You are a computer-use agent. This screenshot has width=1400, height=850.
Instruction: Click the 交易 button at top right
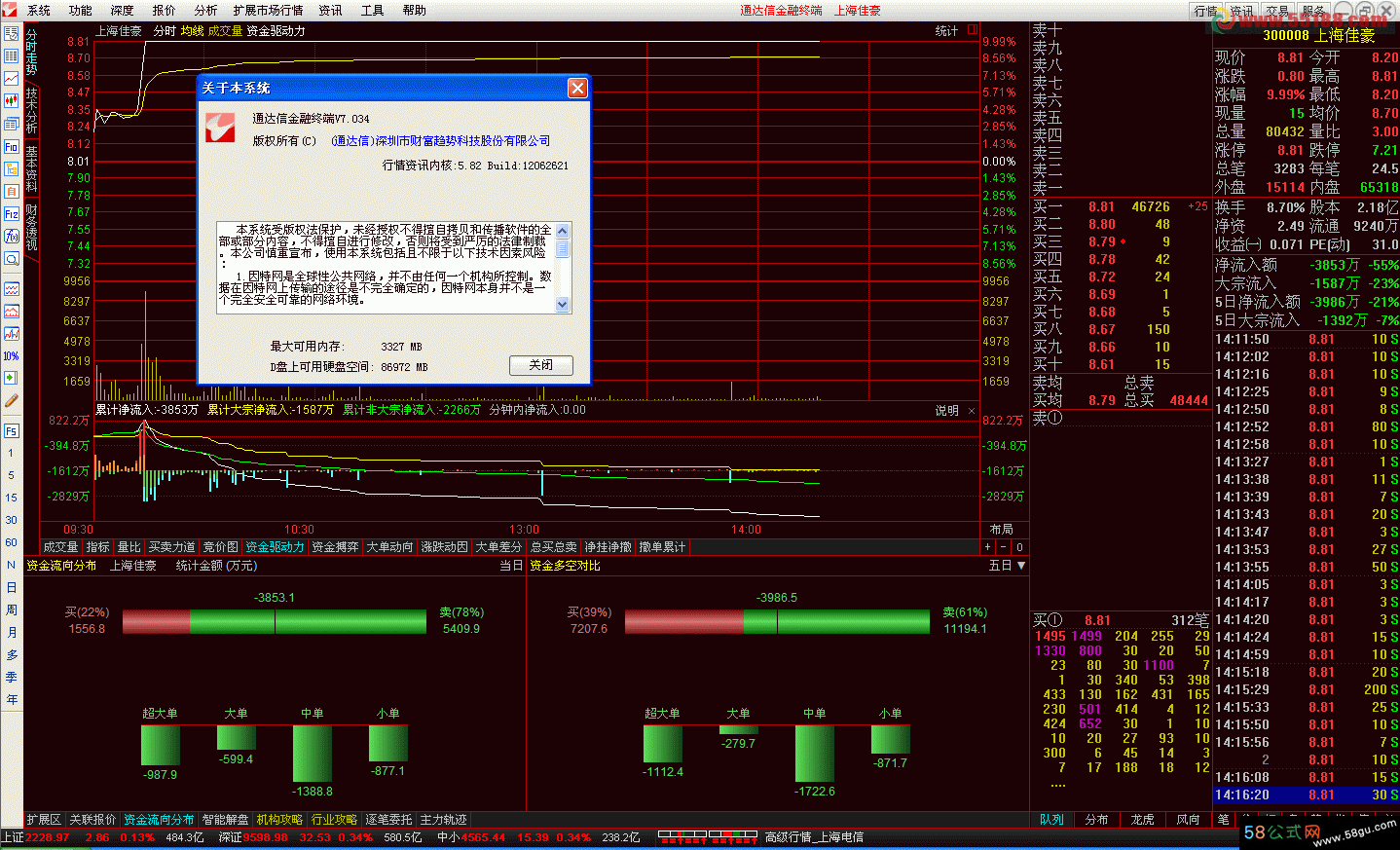click(x=1278, y=11)
